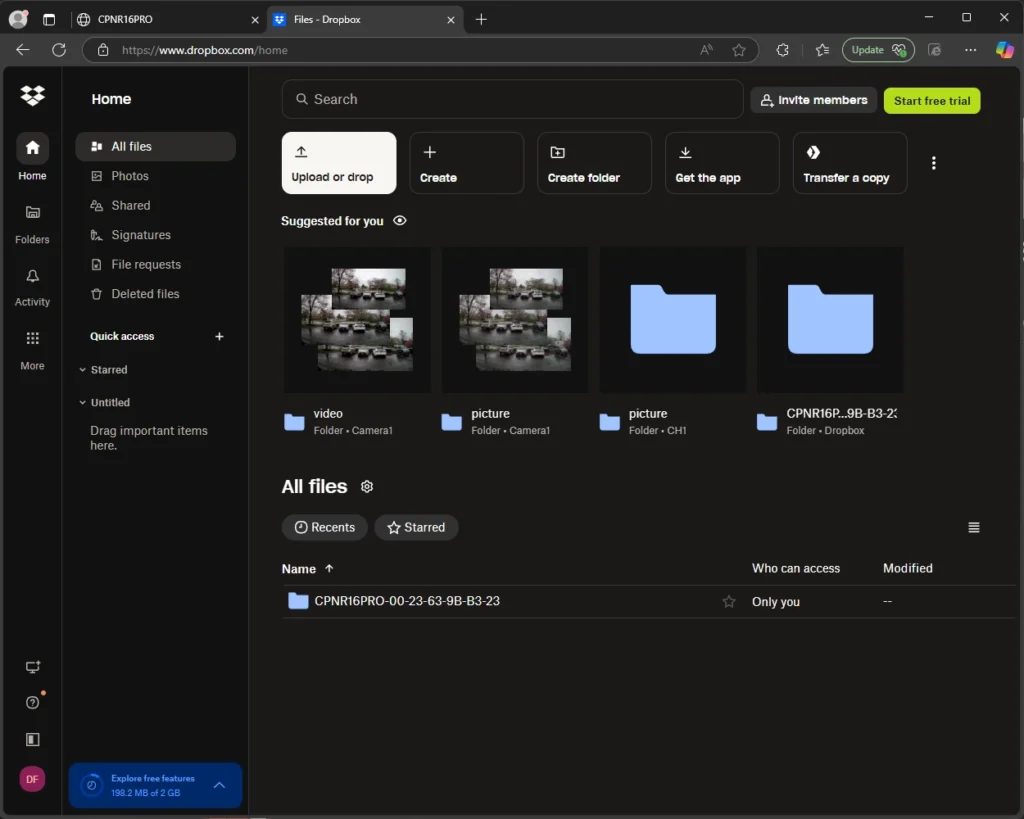Open CPNR16PRO-00-23-63-9B-B3-23 folder row
Image resolution: width=1024 pixels, height=819 pixels.
coord(648,602)
